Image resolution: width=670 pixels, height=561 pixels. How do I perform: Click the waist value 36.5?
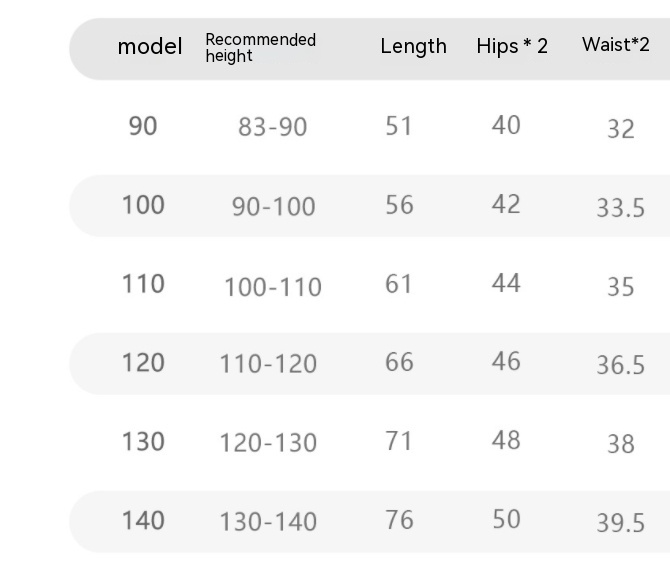[x=620, y=365]
